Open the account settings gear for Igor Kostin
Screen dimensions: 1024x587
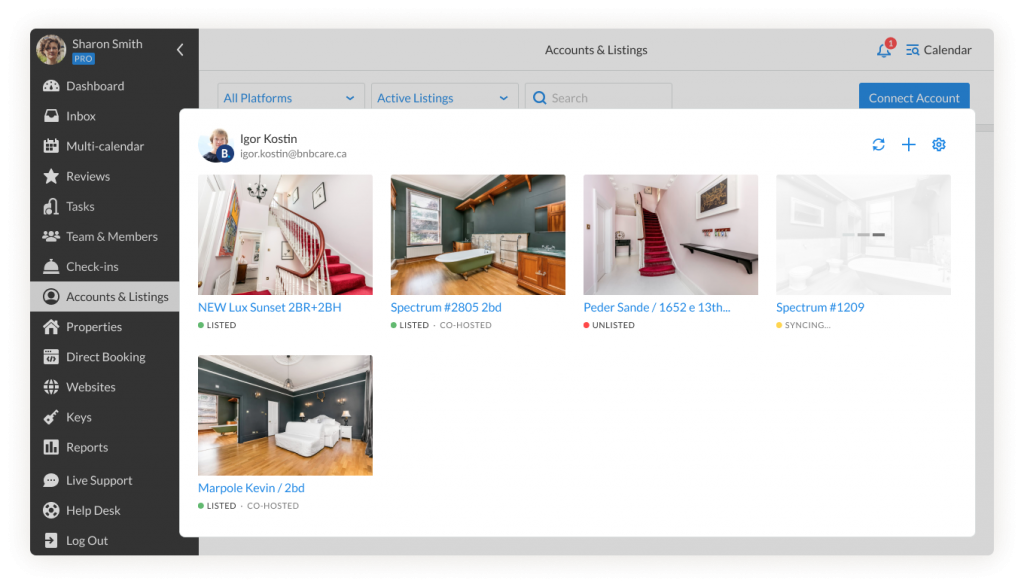938,144
